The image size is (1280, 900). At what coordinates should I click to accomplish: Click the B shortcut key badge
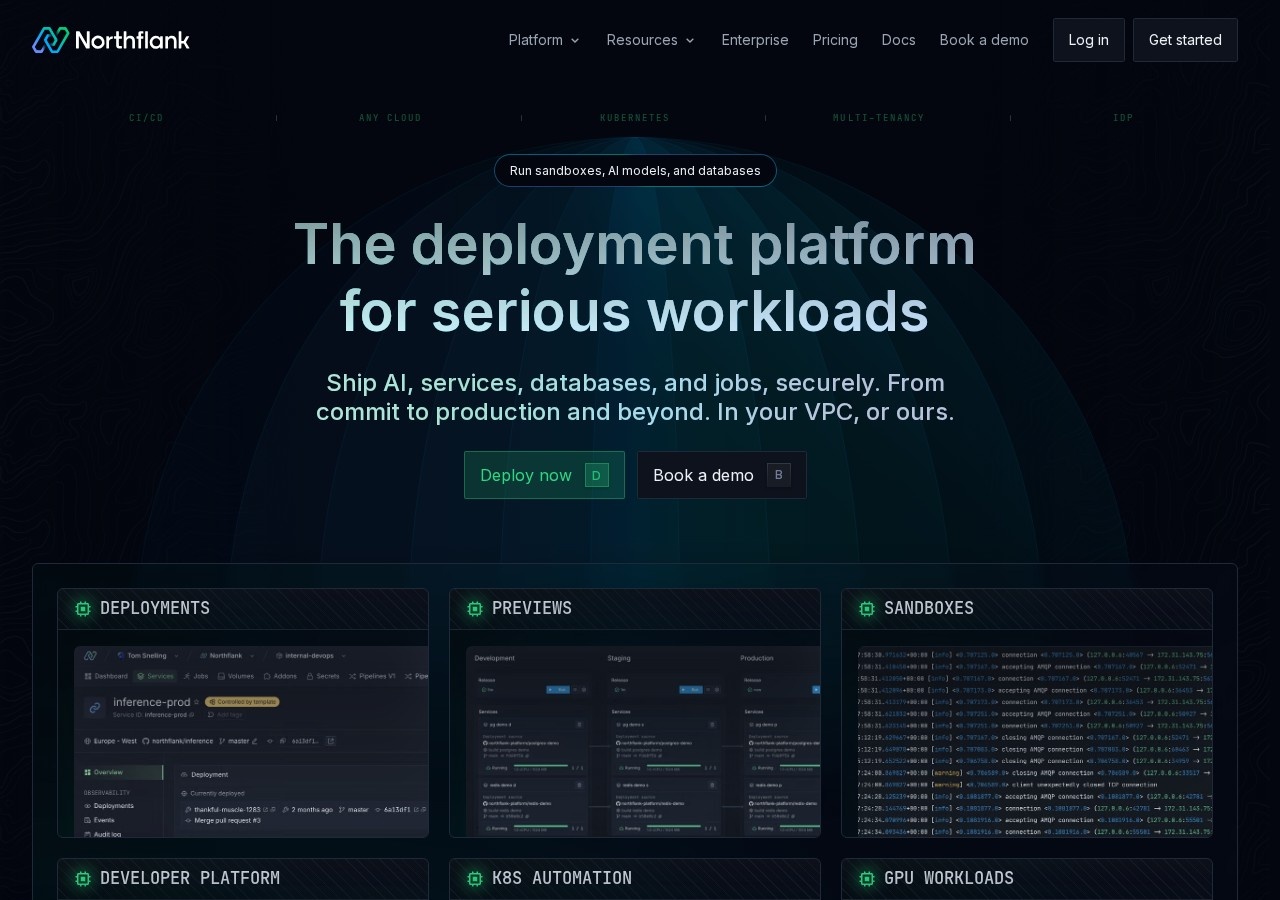(x=779, y=475)
